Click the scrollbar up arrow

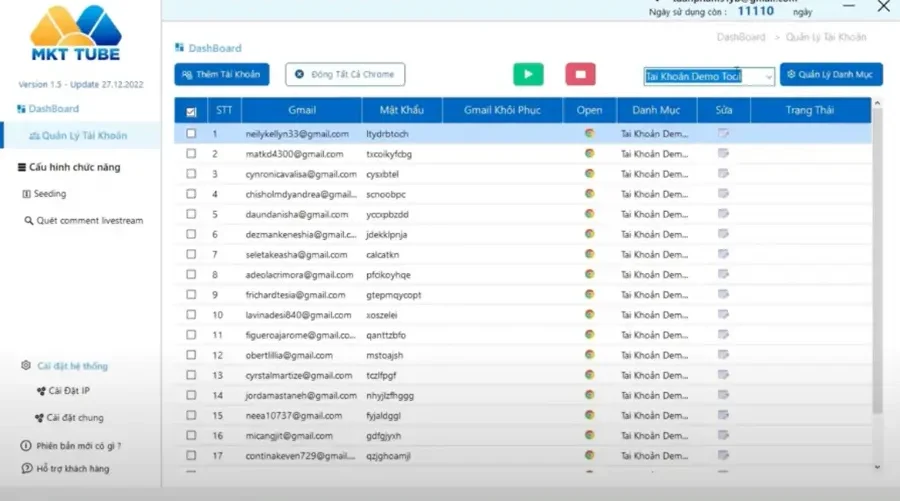877,103
